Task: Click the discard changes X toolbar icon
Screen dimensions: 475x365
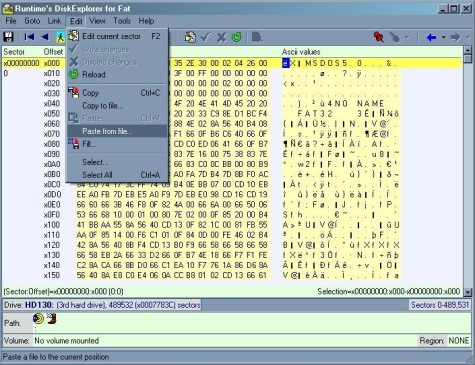Action: pyautogui.click(x=221, y=37)
